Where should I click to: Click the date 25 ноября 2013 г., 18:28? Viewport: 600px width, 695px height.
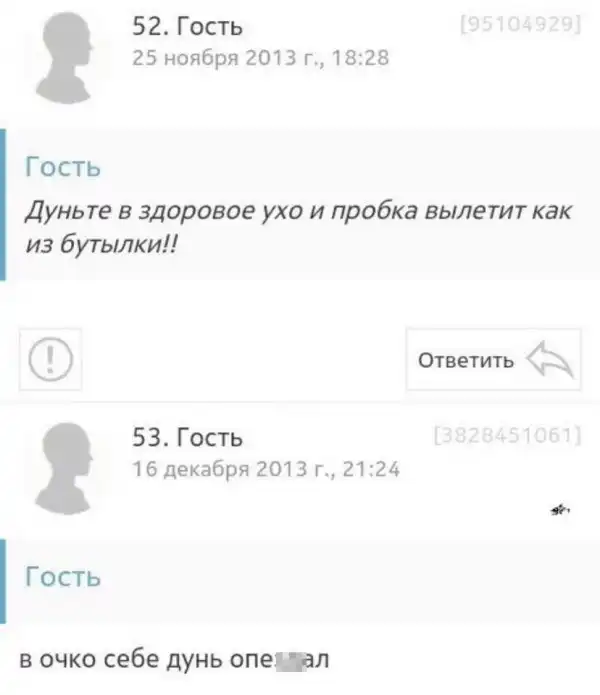[x=261, y=58]
